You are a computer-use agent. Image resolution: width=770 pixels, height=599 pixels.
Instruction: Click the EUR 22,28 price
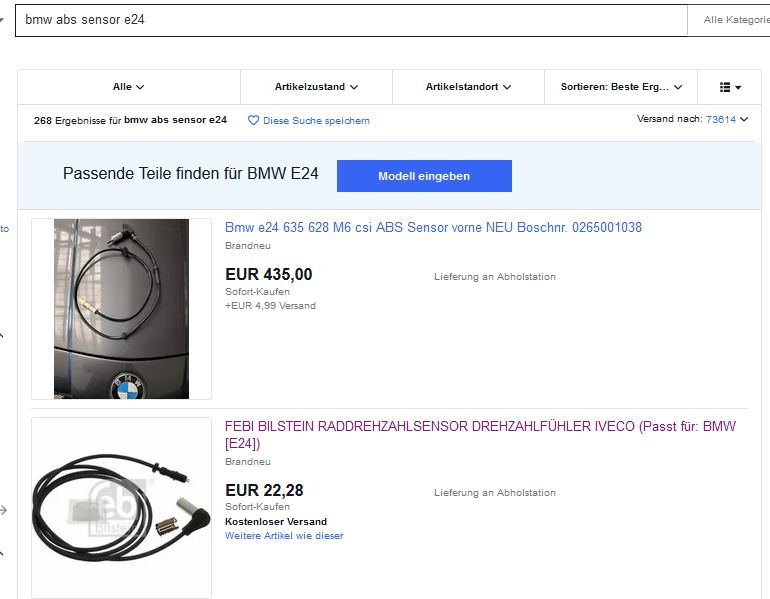(264, 490)
